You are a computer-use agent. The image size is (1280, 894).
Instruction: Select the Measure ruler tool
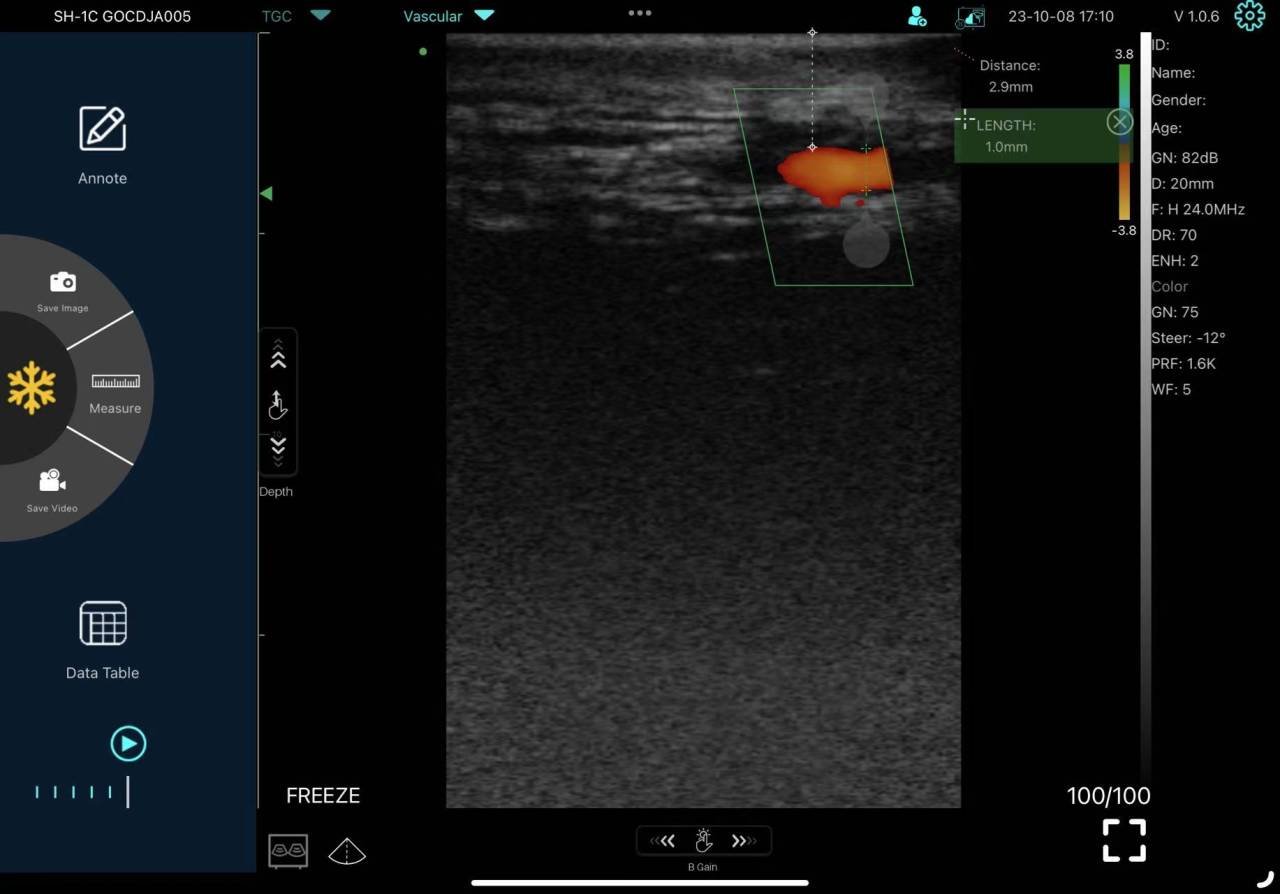tap(115, 382)
